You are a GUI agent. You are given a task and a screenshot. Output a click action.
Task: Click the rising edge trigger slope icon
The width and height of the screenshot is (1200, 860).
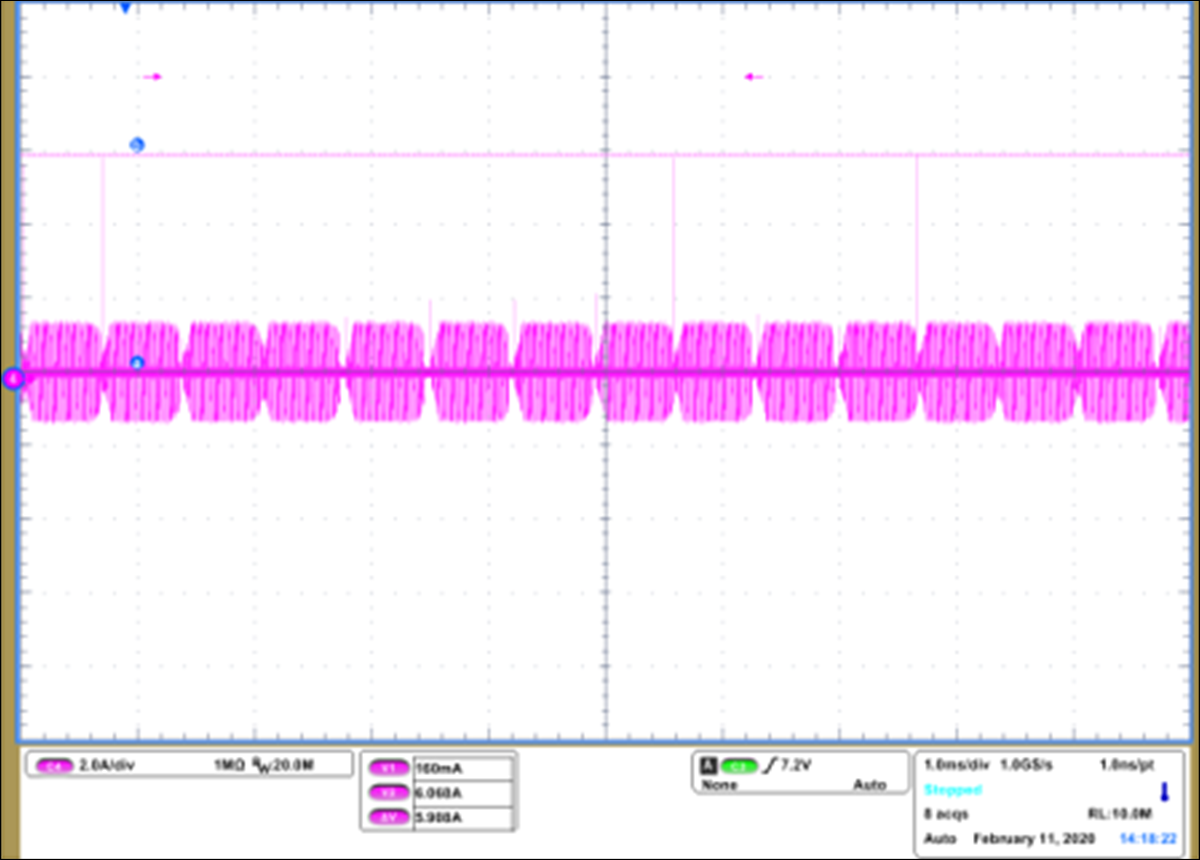(x=770, y=766)
